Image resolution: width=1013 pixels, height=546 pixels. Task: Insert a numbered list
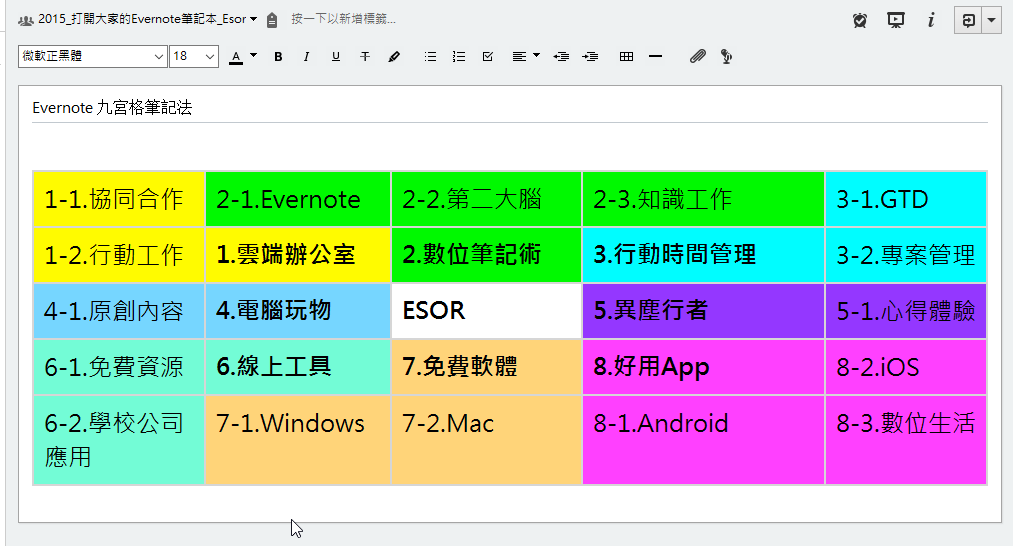click(459, 57)
